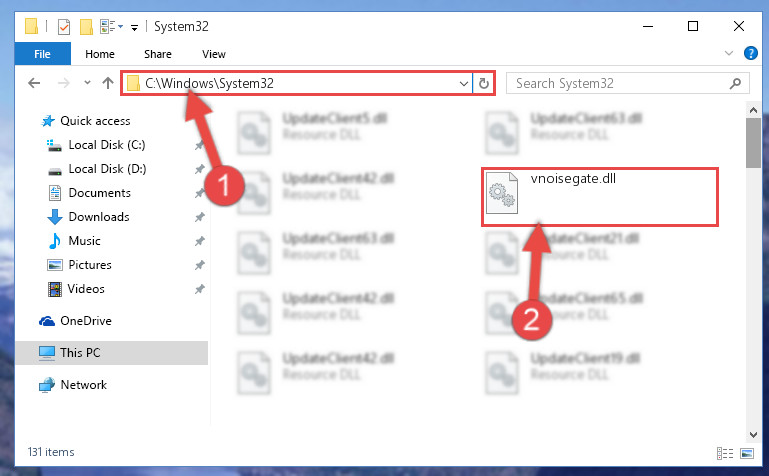
Task: Click the scroll down arrow of file list
Action: coord(753,435)
